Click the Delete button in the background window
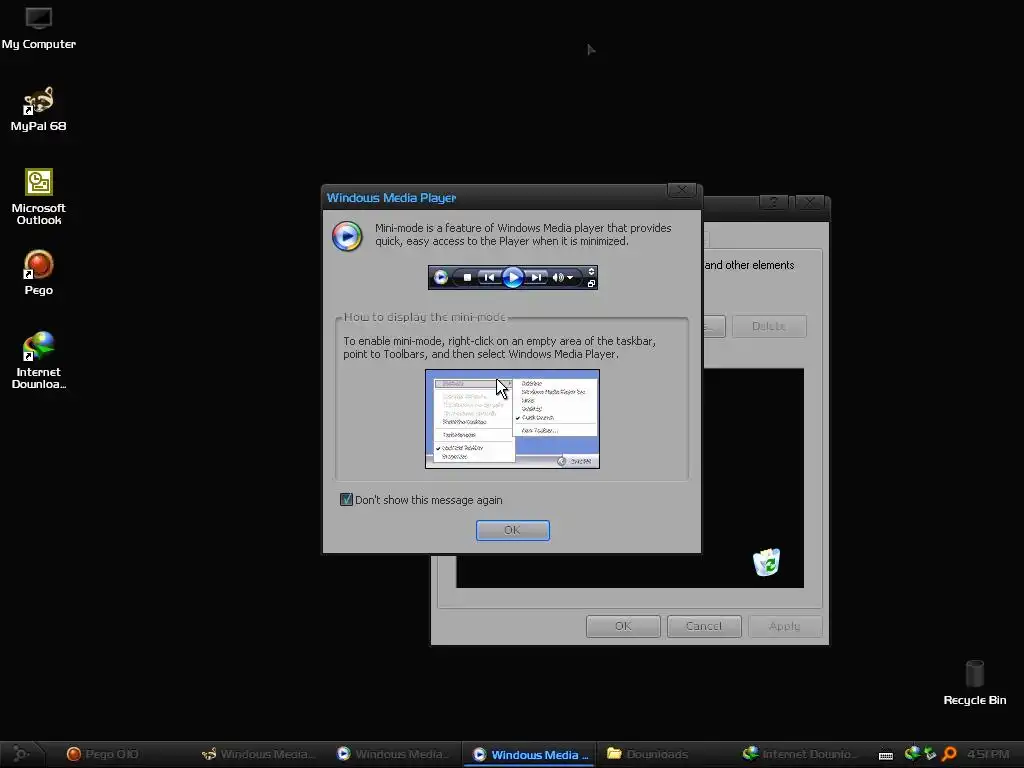This screenshot has height=768, width=1024. [x=769, y=326]
